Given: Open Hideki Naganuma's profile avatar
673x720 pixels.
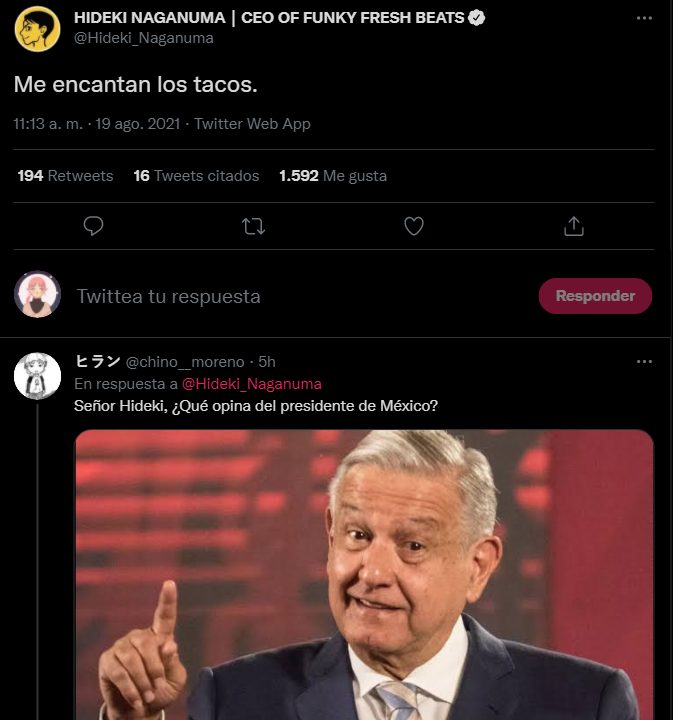Looking at the screenshot, I should (37, 28).
